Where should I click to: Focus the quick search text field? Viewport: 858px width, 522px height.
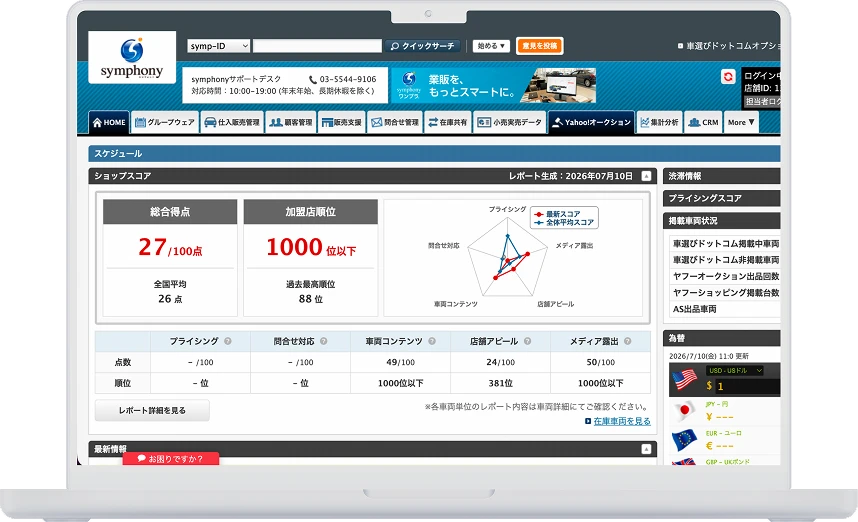pyautogui.click(x=317, y=46)
